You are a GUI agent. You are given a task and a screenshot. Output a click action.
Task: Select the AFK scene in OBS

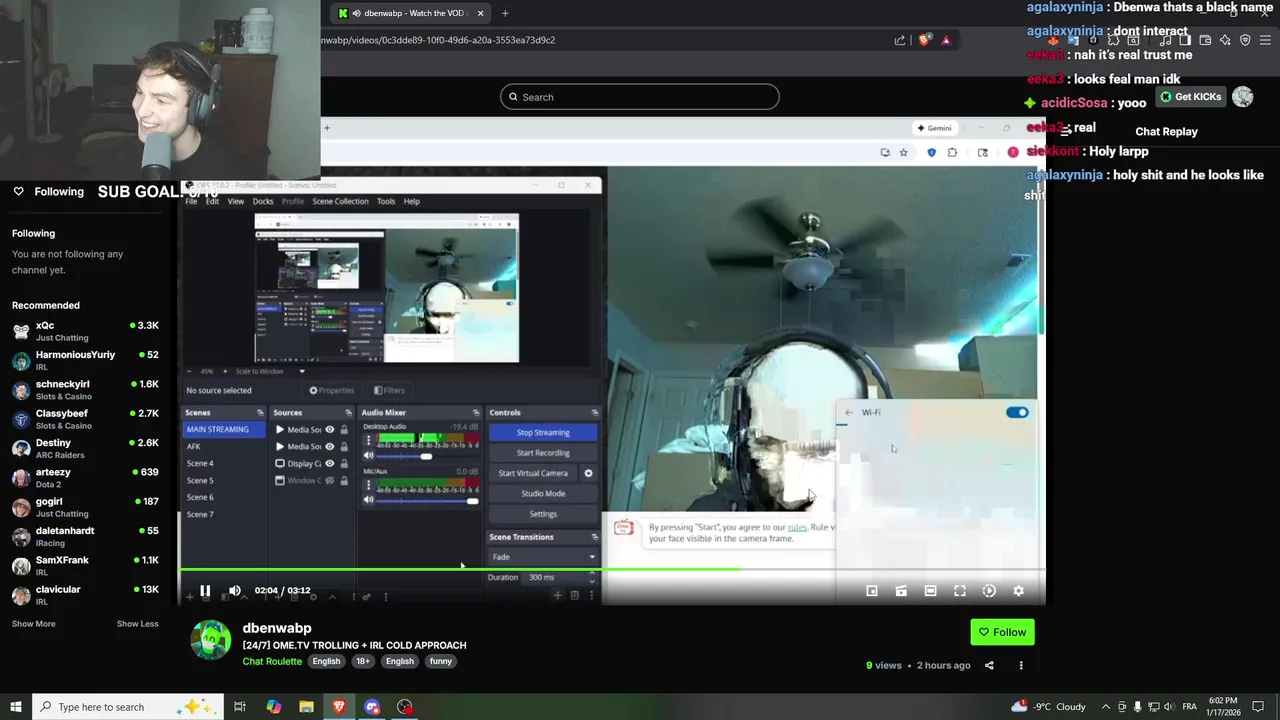pyautogui.click(x=194, y=446)
